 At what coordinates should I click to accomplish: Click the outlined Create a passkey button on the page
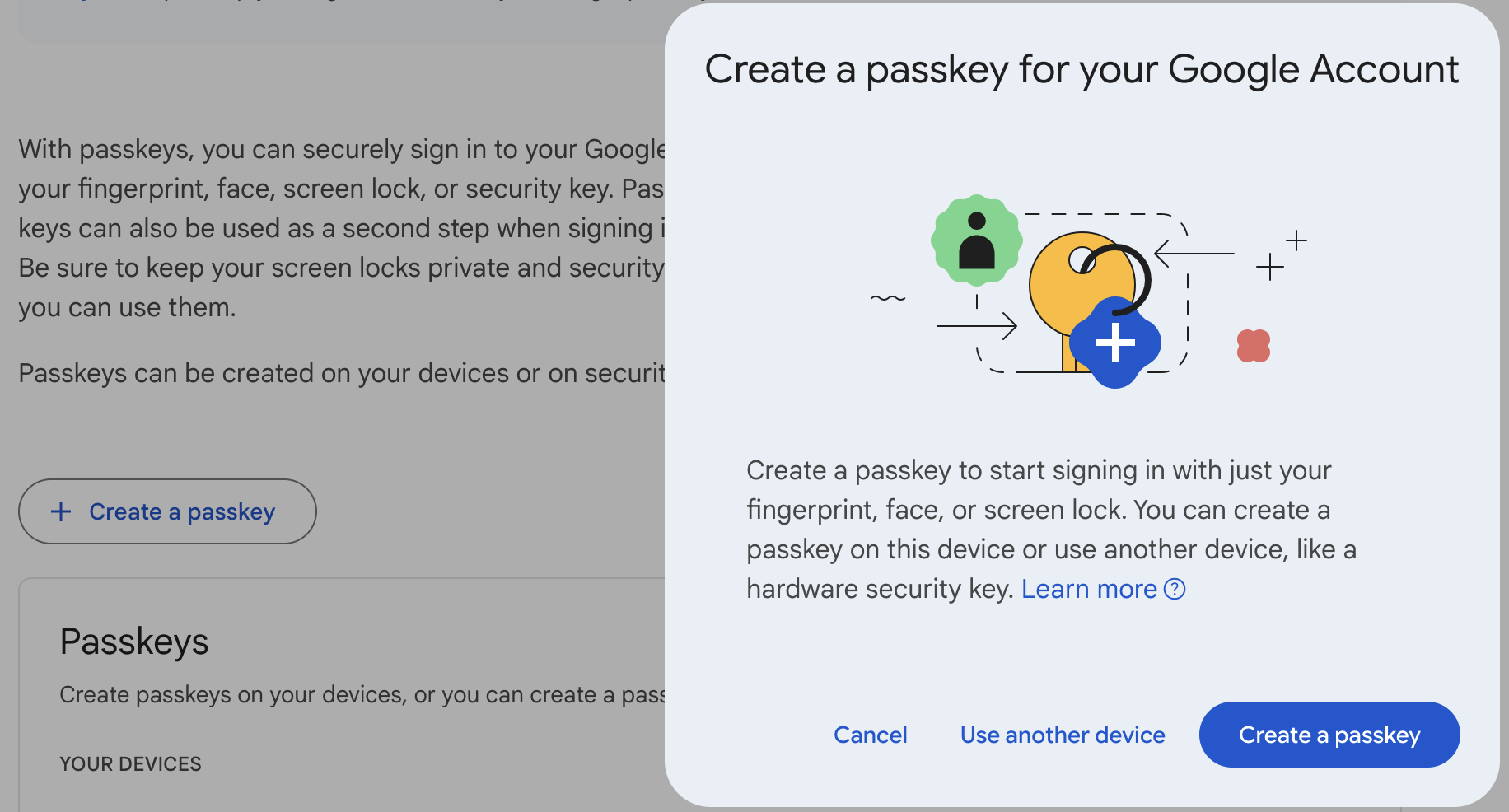pos(166,511)
